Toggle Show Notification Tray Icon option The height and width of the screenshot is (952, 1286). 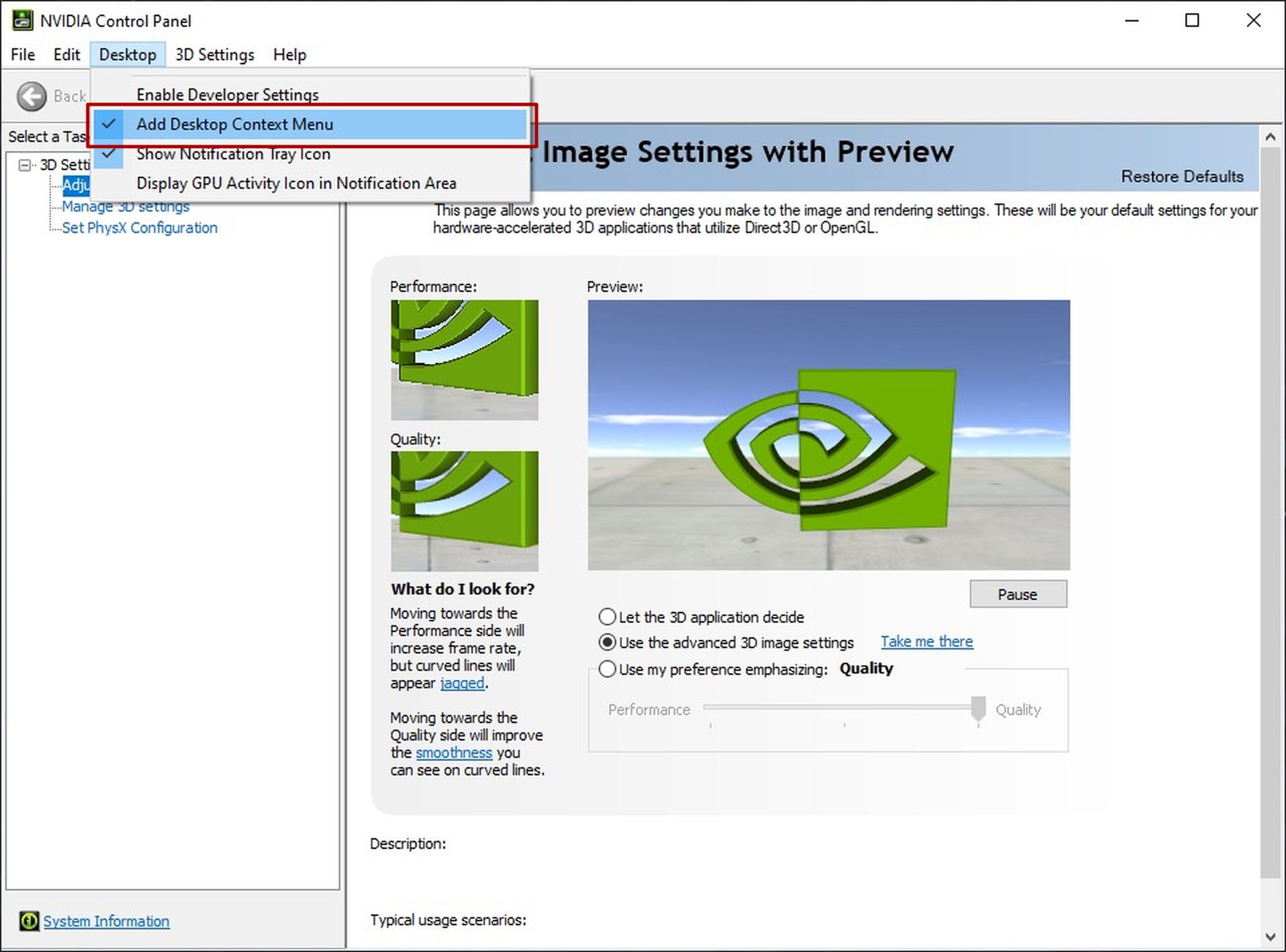tap(233, 154)
